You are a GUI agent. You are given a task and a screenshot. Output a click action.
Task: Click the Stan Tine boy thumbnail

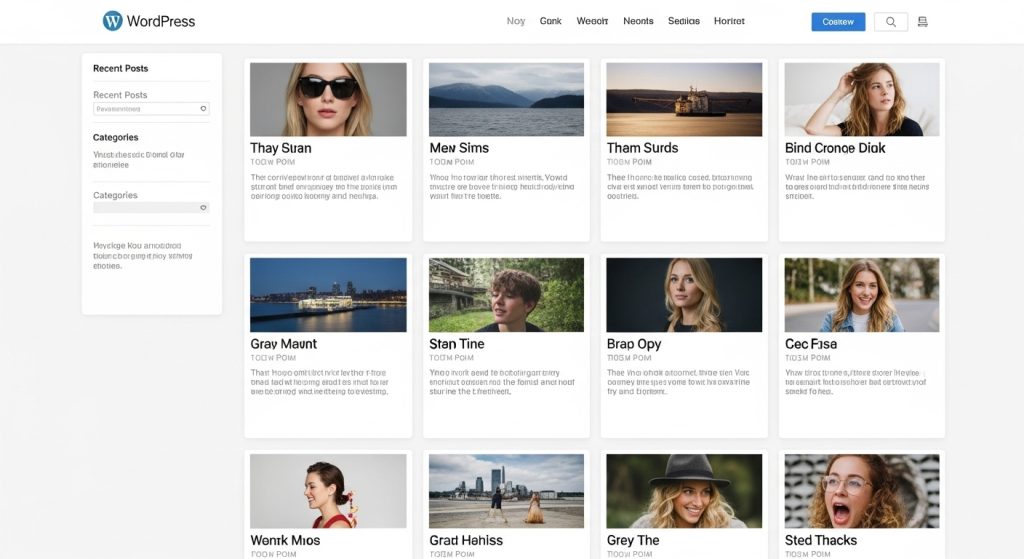pyautogui.click(x=506, y=295)
